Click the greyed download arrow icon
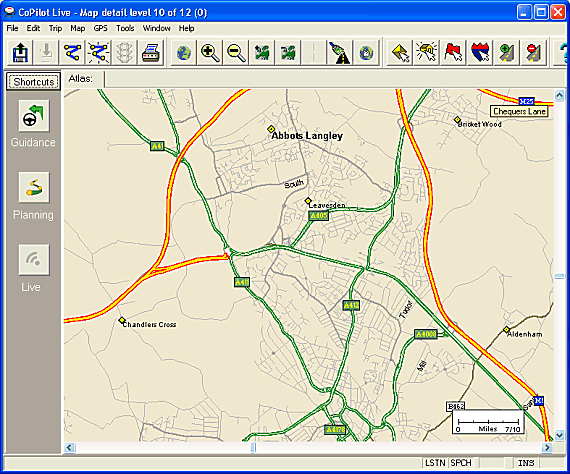The height and width of the screenshot is (474, 570). pos(46,53)
